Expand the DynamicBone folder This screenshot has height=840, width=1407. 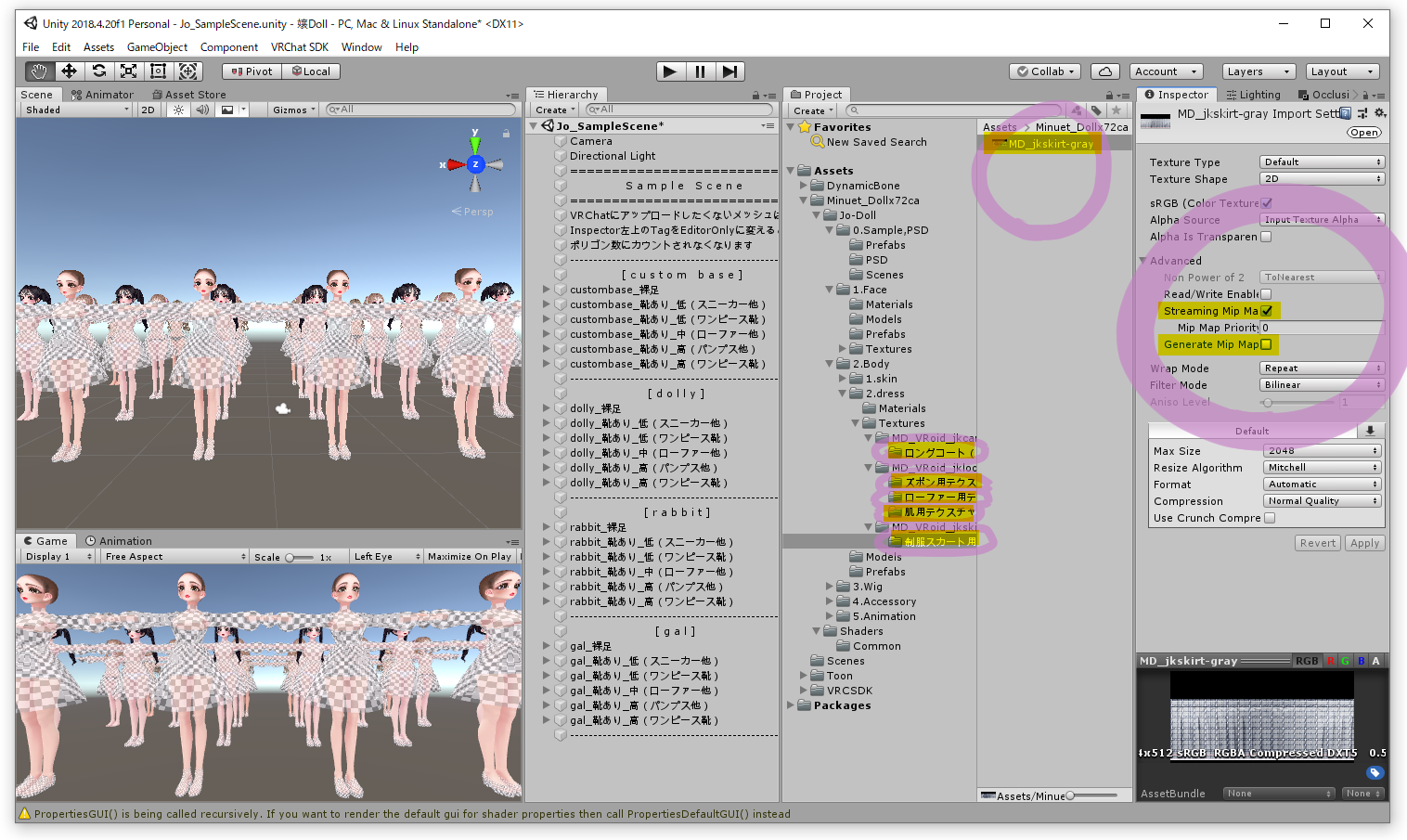pyautogui.click(x=804, y=186)
